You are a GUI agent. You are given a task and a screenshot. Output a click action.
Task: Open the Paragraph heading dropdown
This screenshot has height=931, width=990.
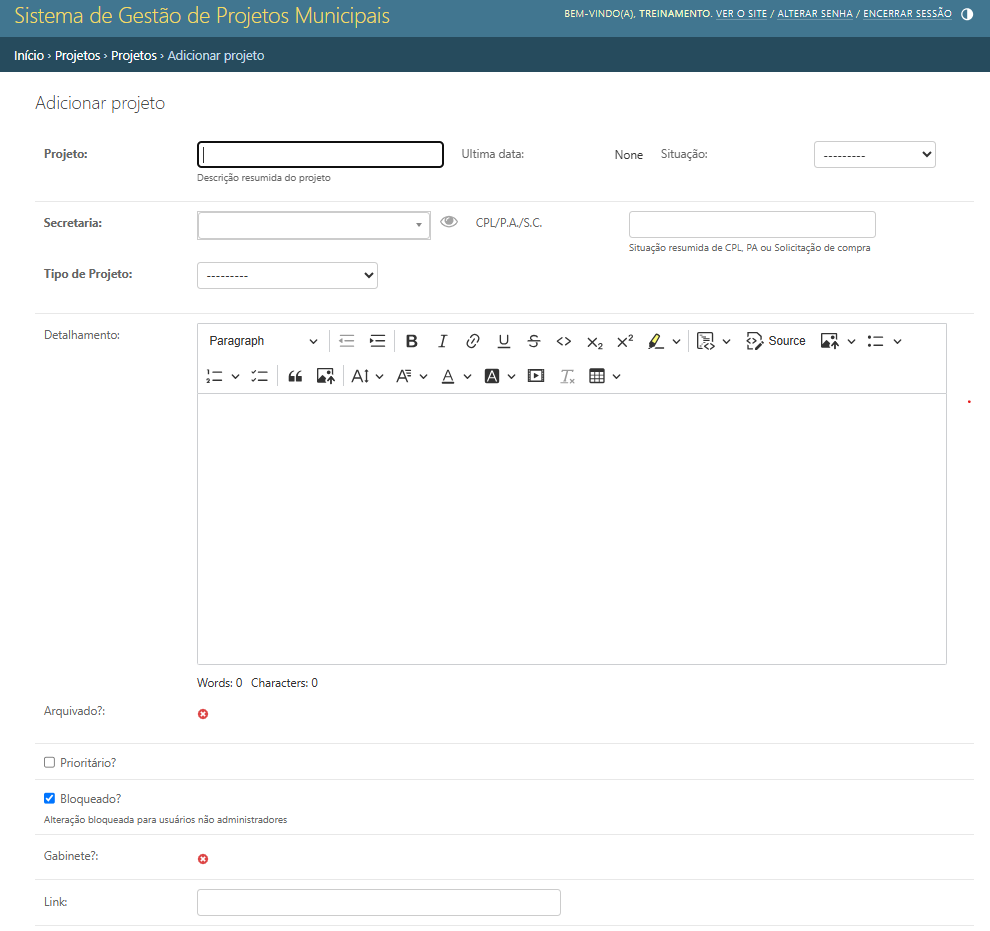point(263,341)
